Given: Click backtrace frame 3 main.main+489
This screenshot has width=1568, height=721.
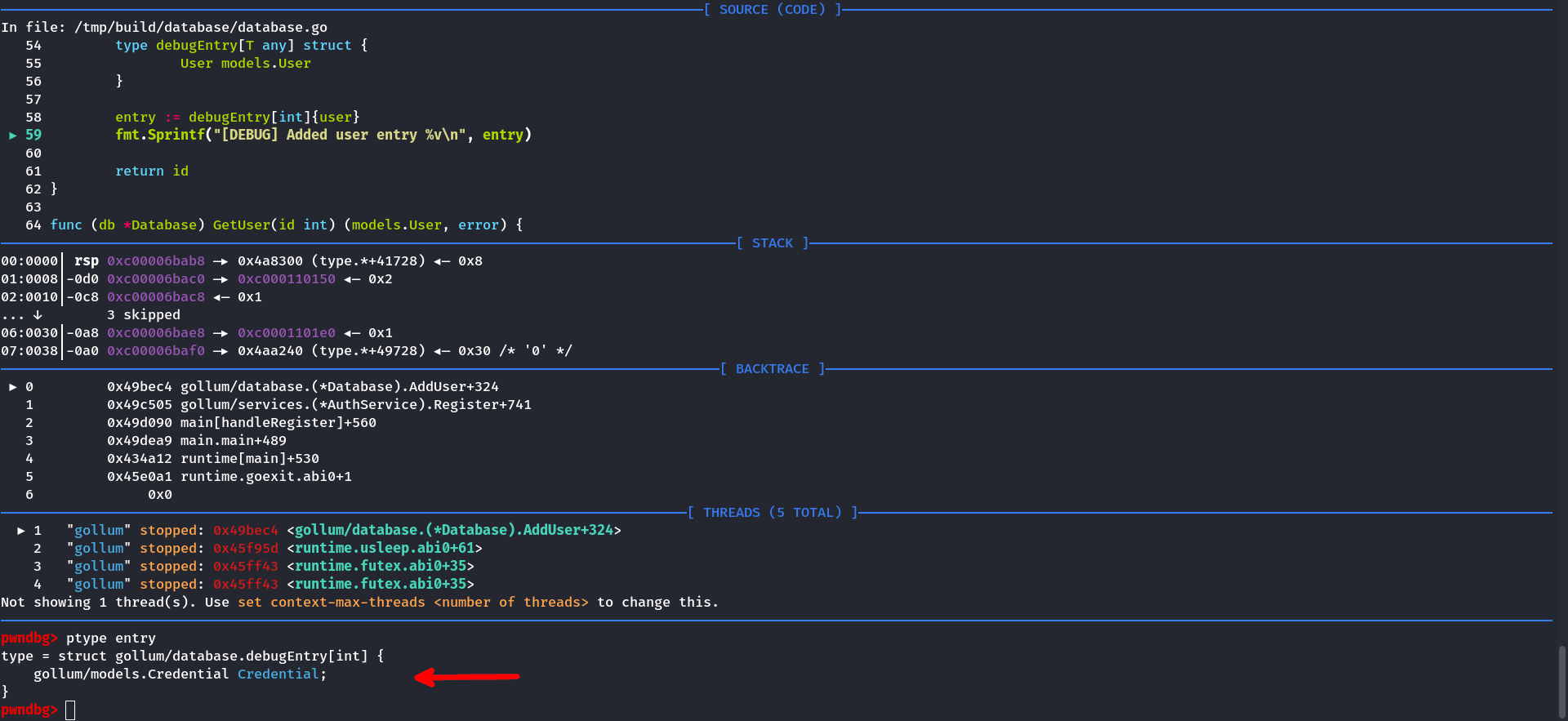Looking at the screenshot, I should pyautogui.click(x=233, y=441).
